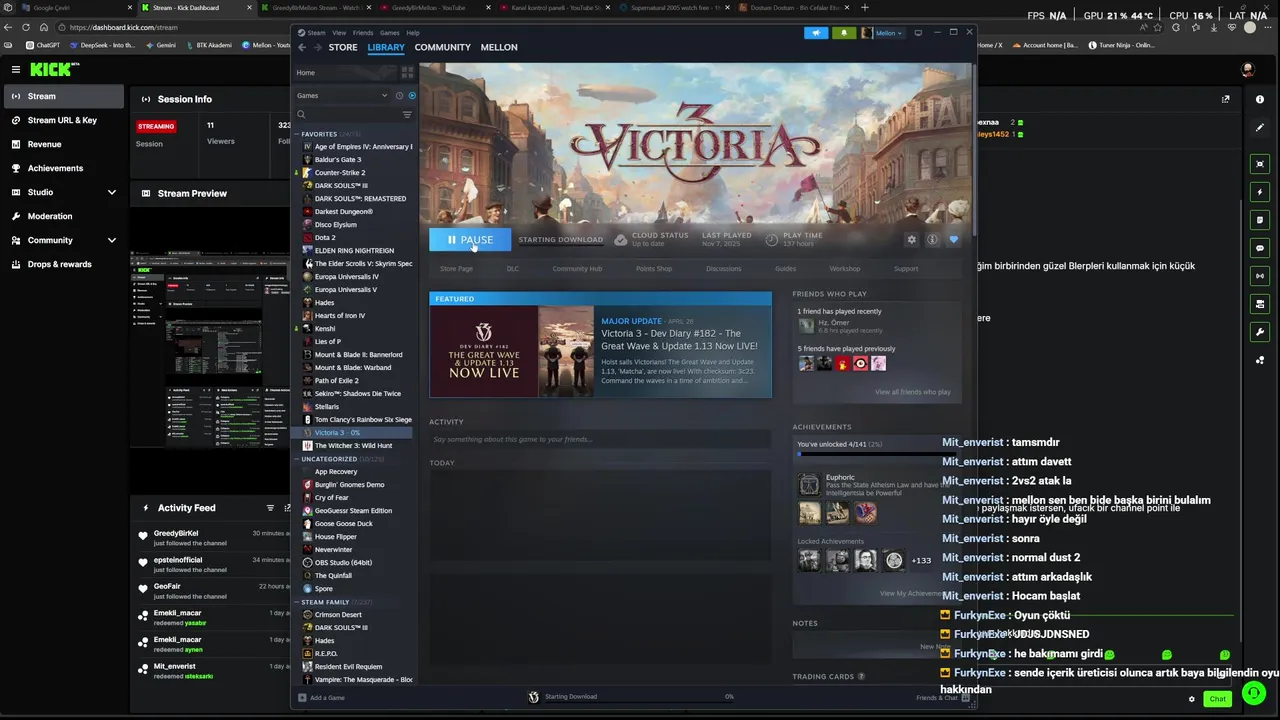
Task: Toggle Kick wrench moderation tools icon
Action: (x=1260, y=332)
